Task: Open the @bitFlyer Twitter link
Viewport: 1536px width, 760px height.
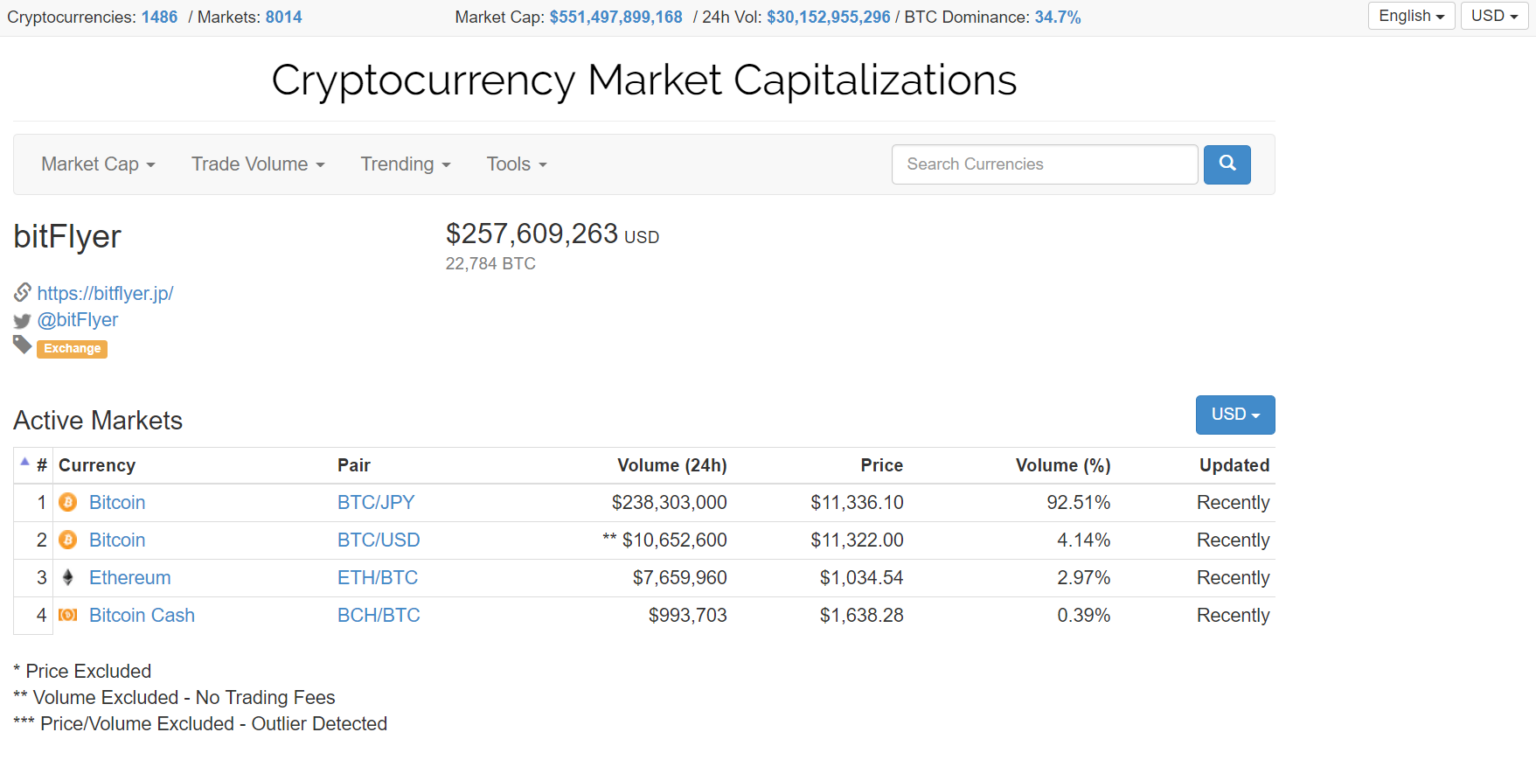Action: coord(77,320)
